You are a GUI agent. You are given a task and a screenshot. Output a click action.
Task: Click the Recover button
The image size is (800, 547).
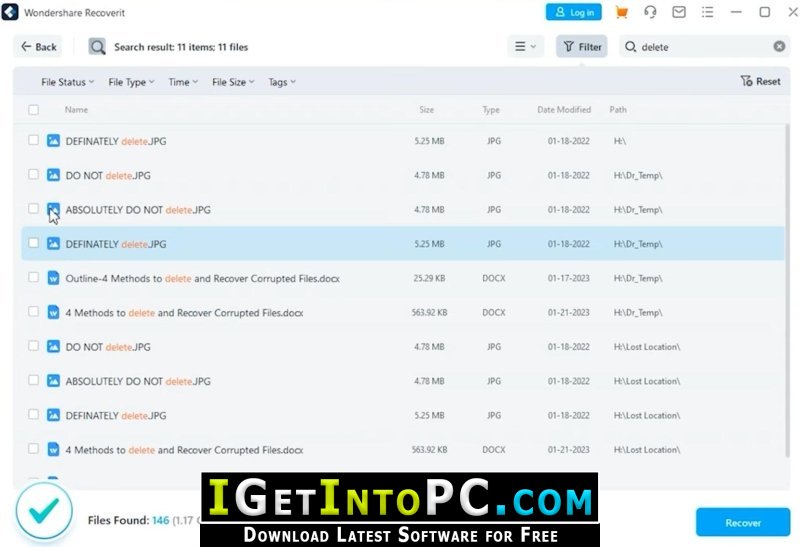click(743, 523)
